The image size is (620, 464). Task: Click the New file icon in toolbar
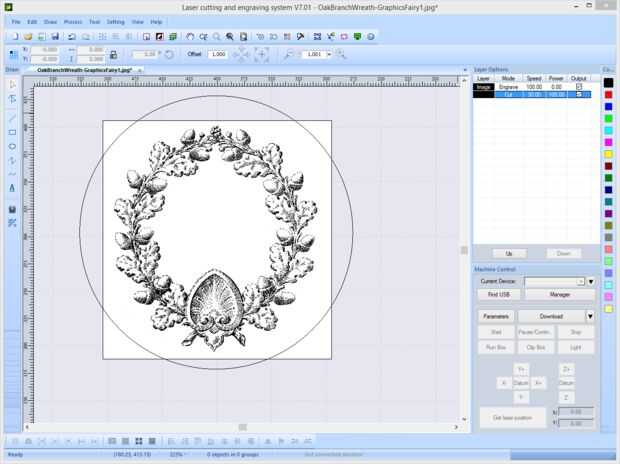(14, 37)
